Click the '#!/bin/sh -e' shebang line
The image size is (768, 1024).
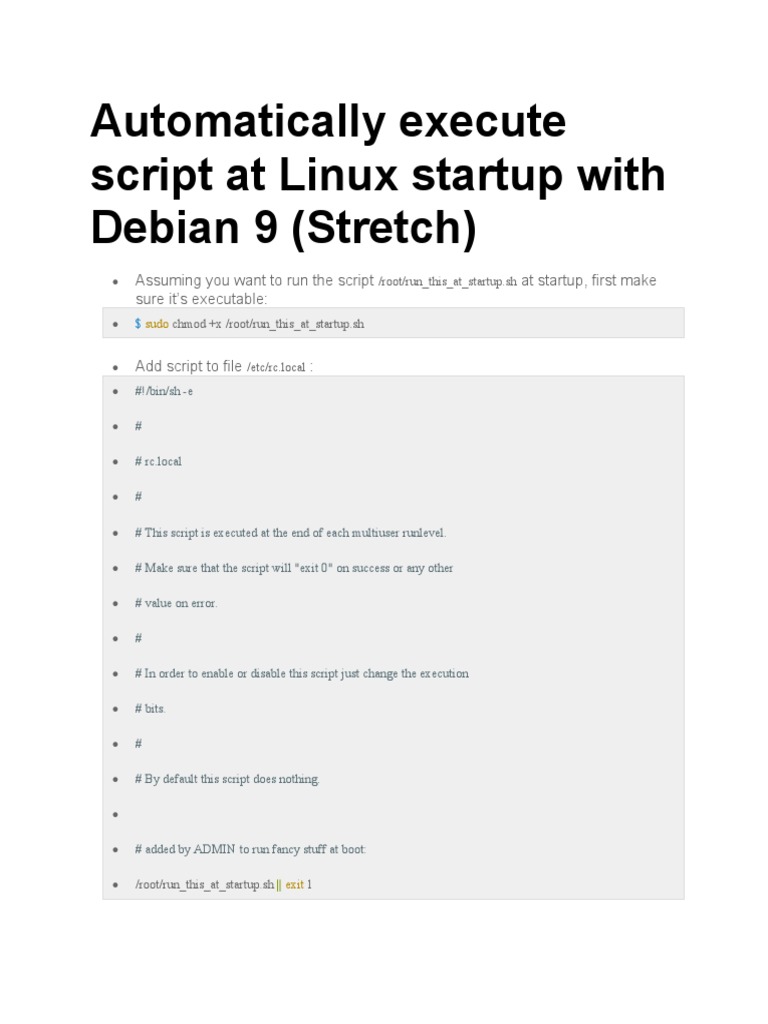coord(164,391)
